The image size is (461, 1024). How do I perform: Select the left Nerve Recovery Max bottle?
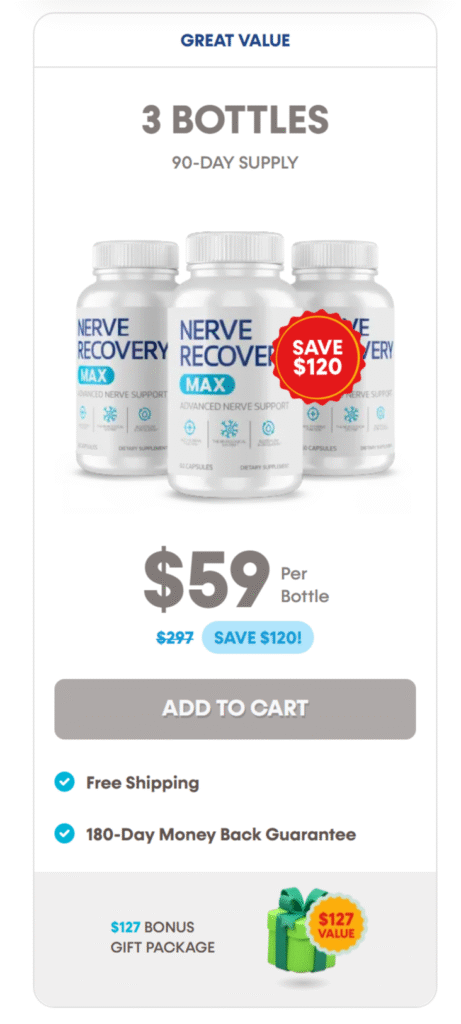[123, 358]
